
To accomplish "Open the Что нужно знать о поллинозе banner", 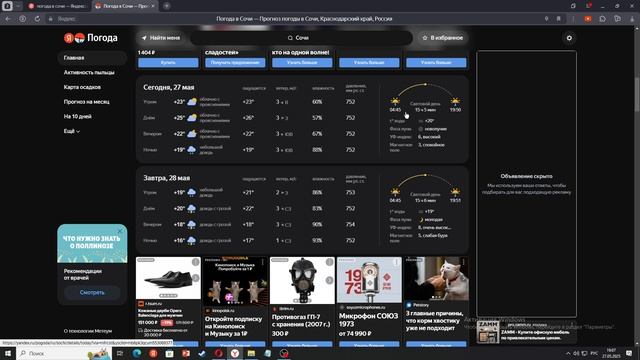I will pyautogui.click(x=92, y=243).
